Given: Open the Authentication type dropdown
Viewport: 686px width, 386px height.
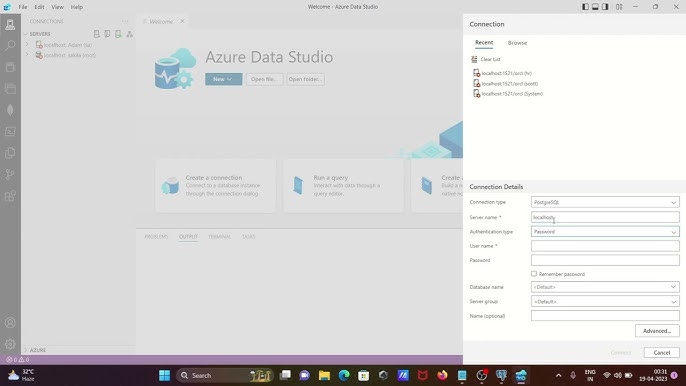Looking at the screenshot, I should point(605,232).
